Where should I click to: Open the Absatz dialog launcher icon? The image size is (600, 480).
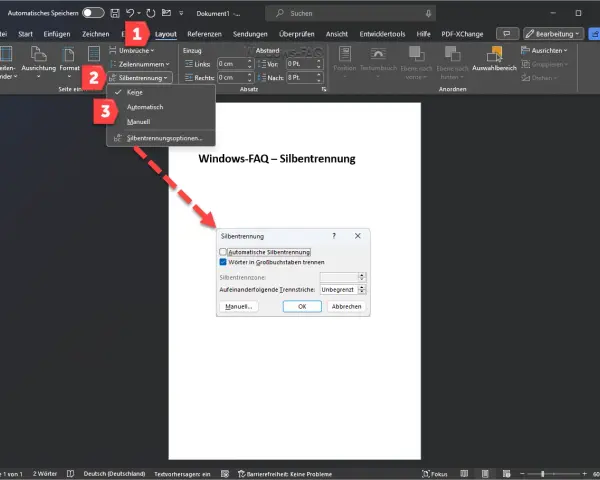tap(324, 90)
